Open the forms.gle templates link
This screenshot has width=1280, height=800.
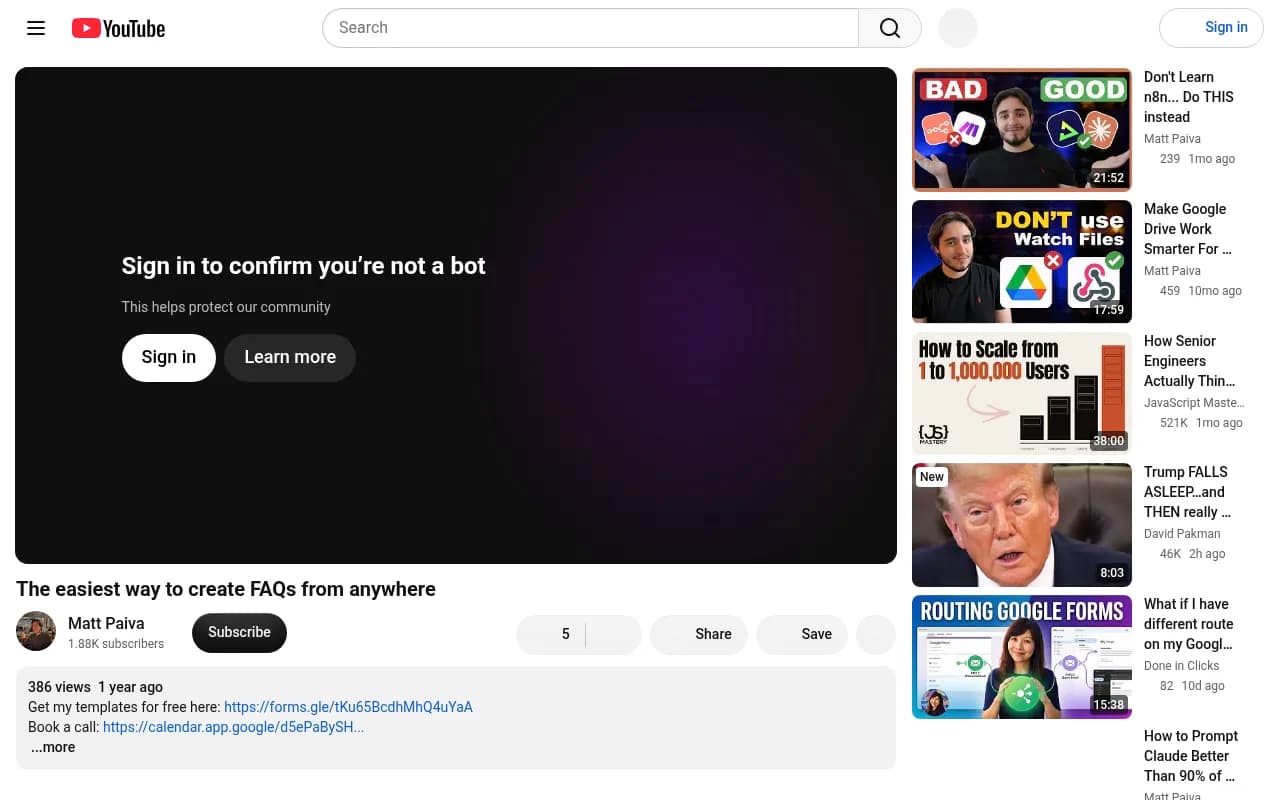coord(348,707)
